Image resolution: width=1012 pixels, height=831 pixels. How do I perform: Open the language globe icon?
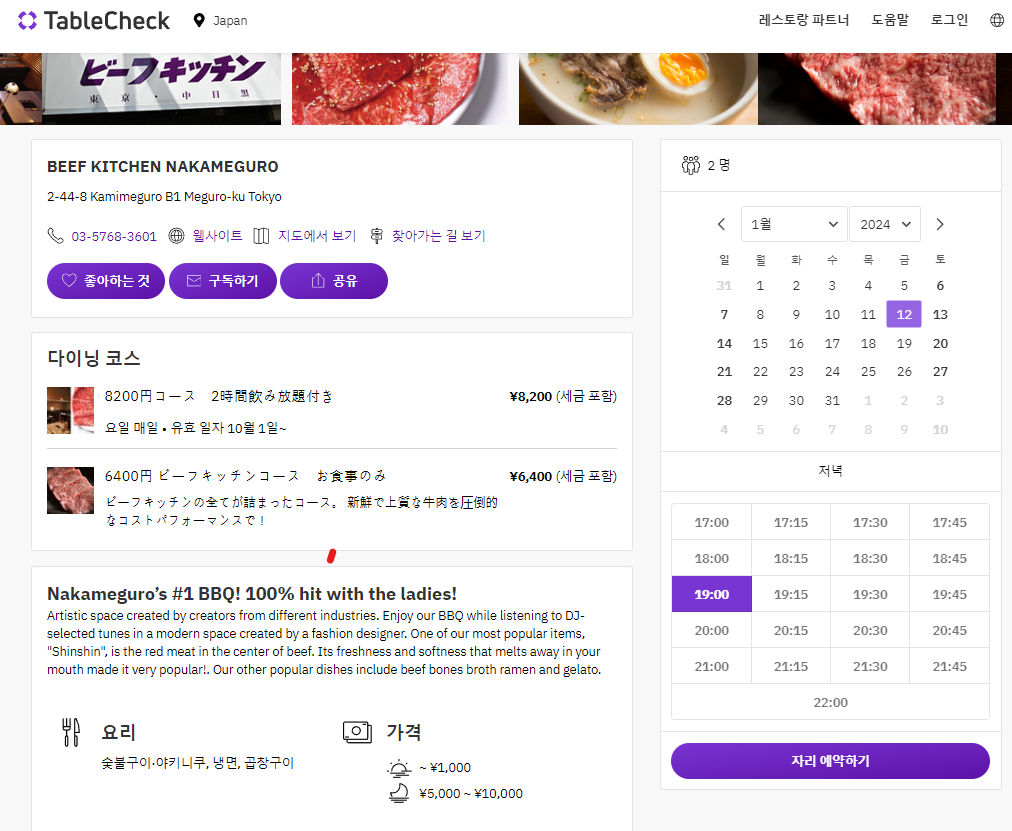tap(997, 20)
